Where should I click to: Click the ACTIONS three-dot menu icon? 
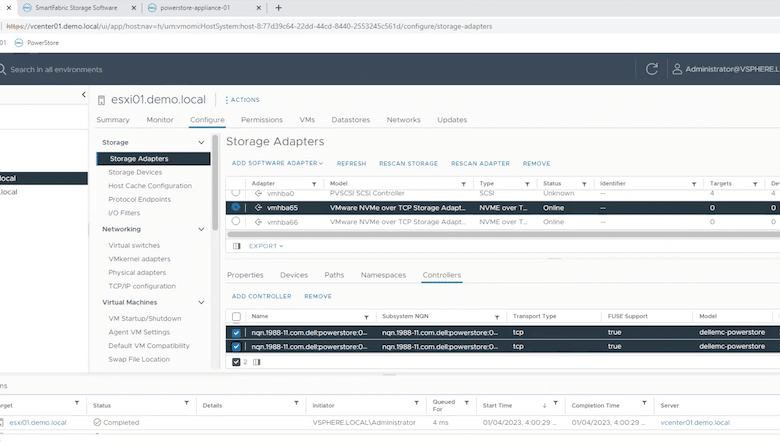pos(226,100)
